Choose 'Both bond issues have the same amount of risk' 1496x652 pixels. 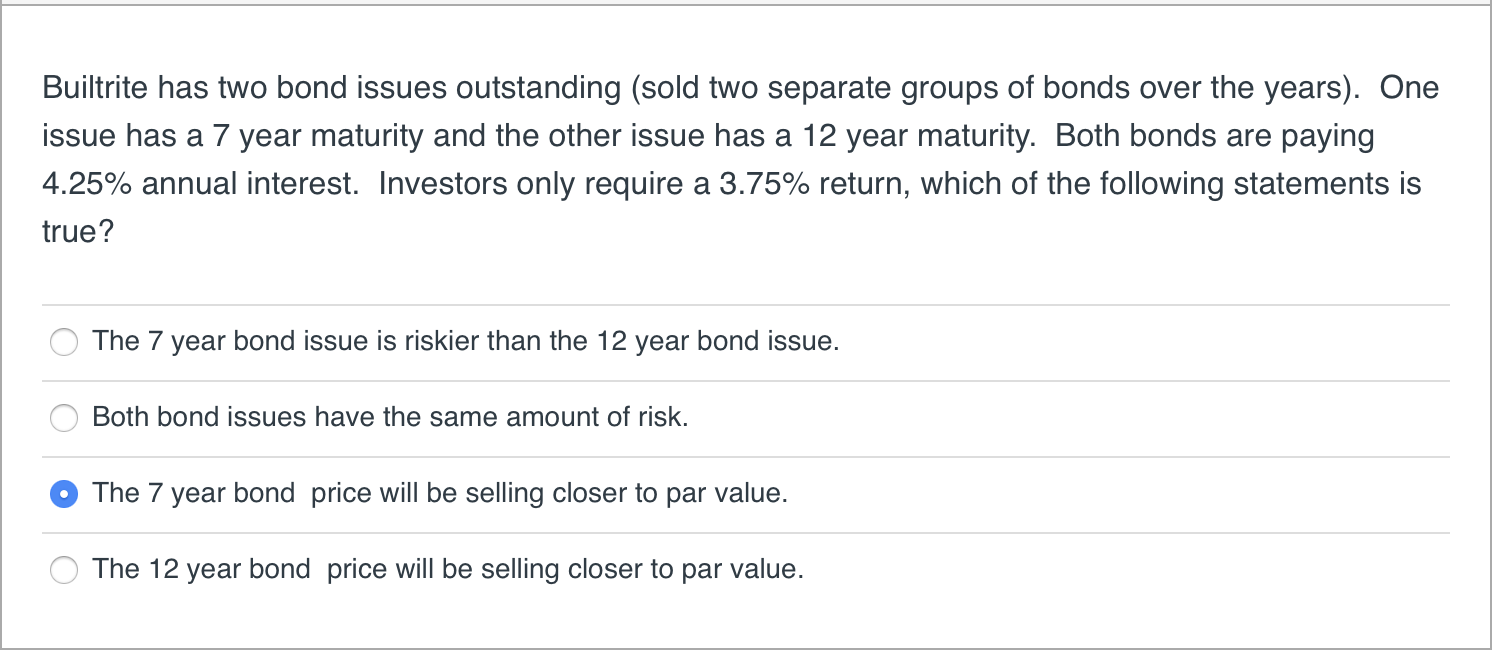coord(63,418)
